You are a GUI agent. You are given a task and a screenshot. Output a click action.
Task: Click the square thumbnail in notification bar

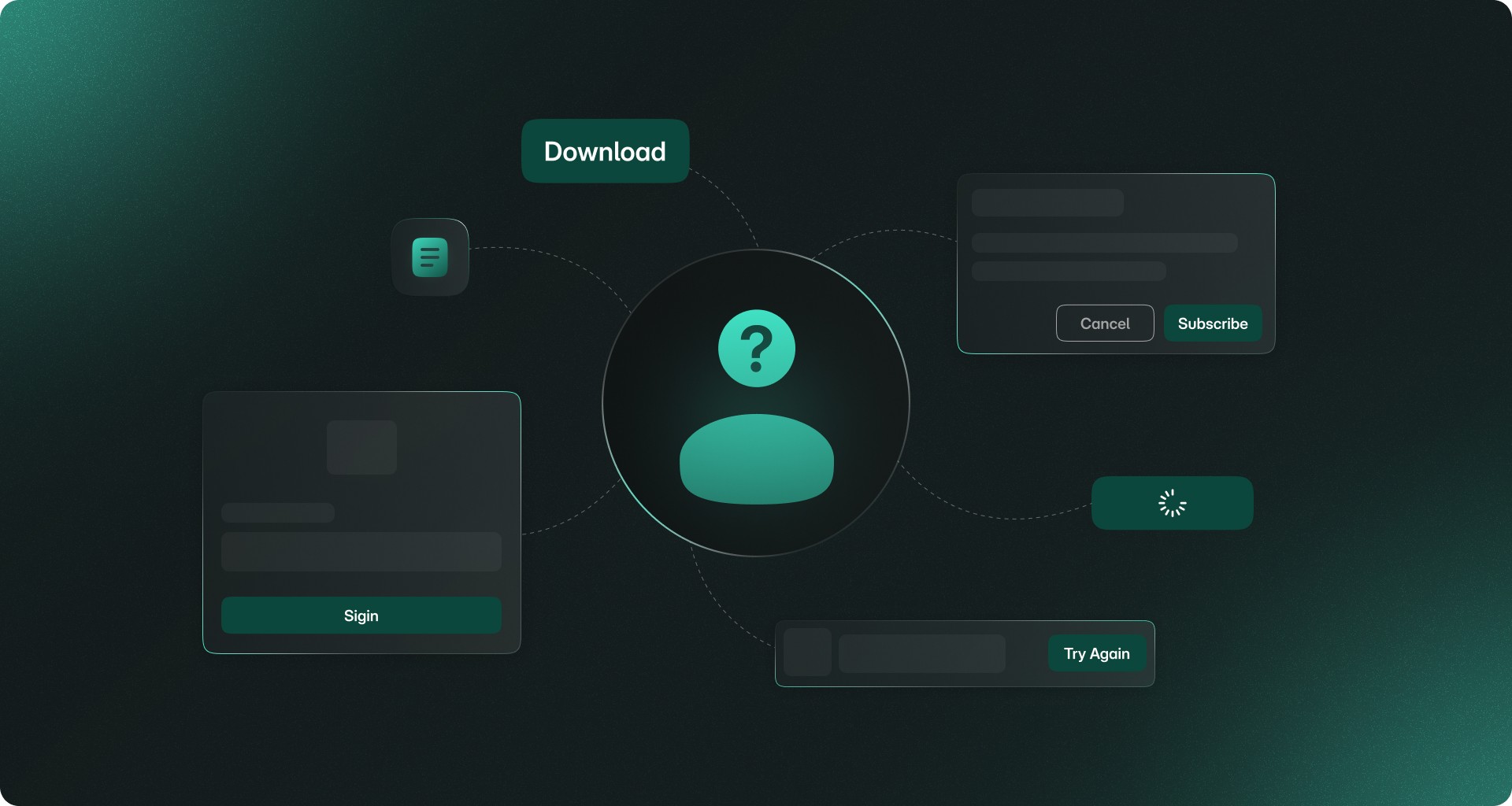pyautogui.click(x=808, y=652)
